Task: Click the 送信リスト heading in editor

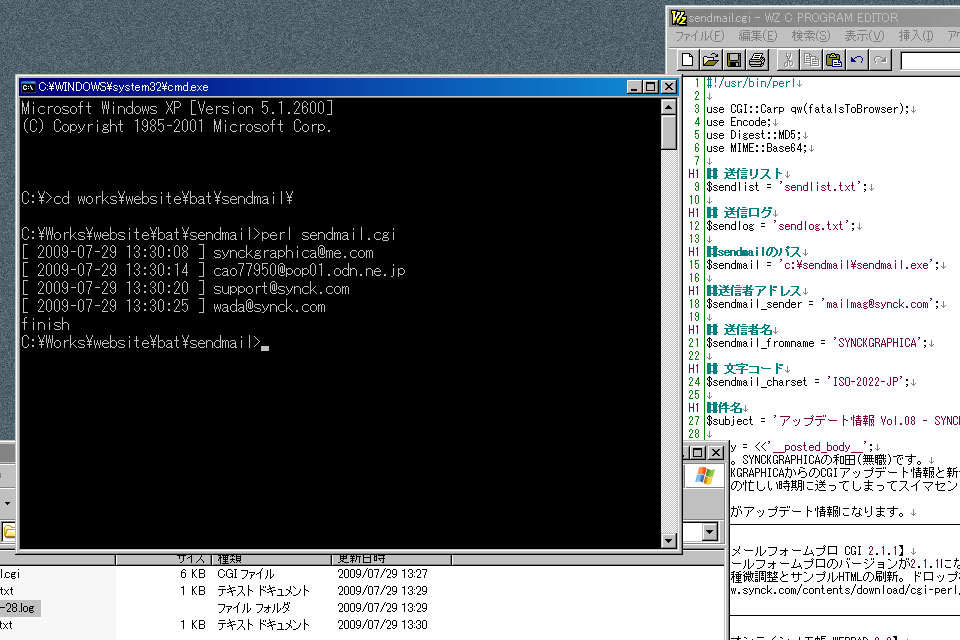Action: 748,174
